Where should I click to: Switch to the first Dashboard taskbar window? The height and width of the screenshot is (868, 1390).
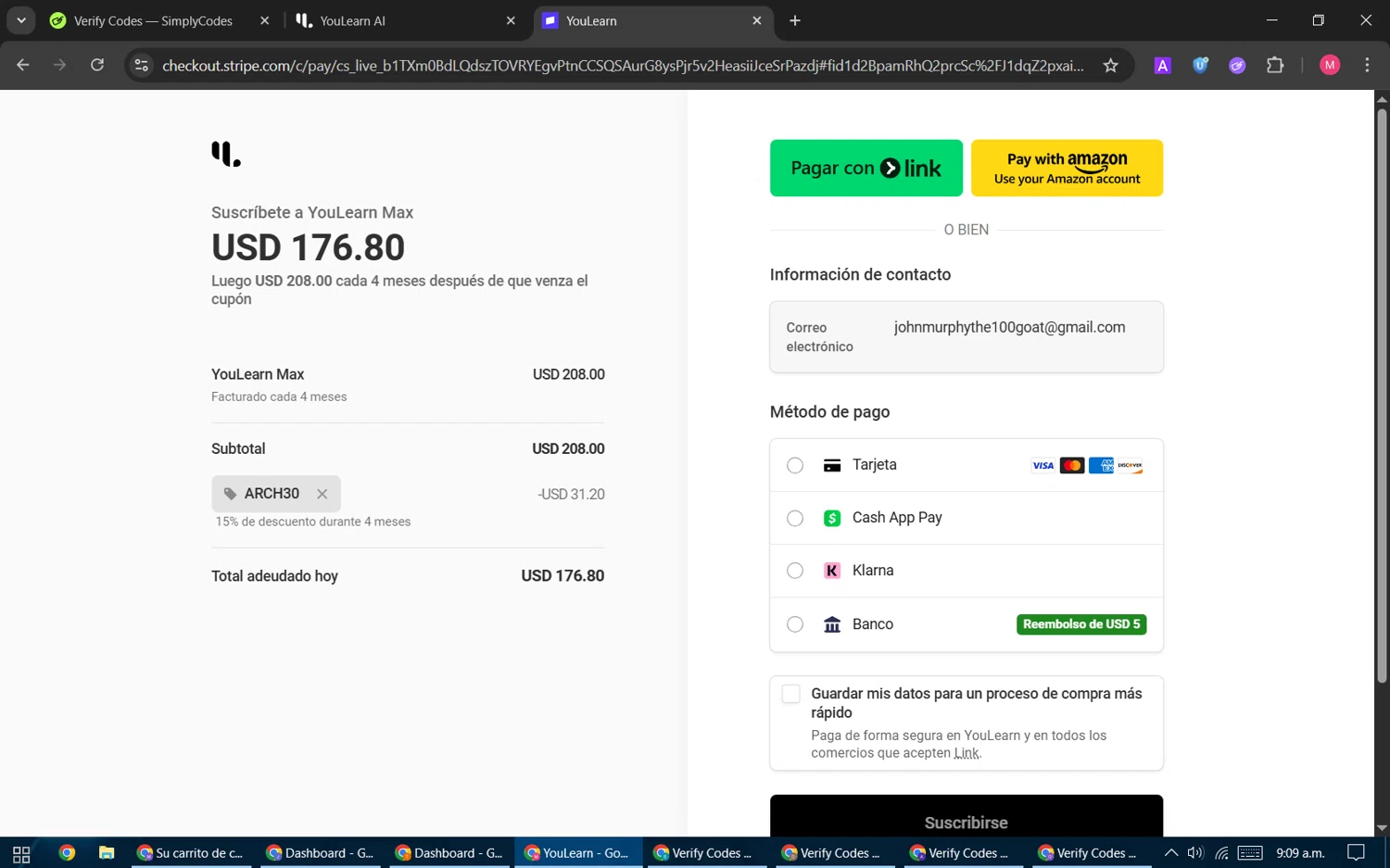tap(320, 853)
